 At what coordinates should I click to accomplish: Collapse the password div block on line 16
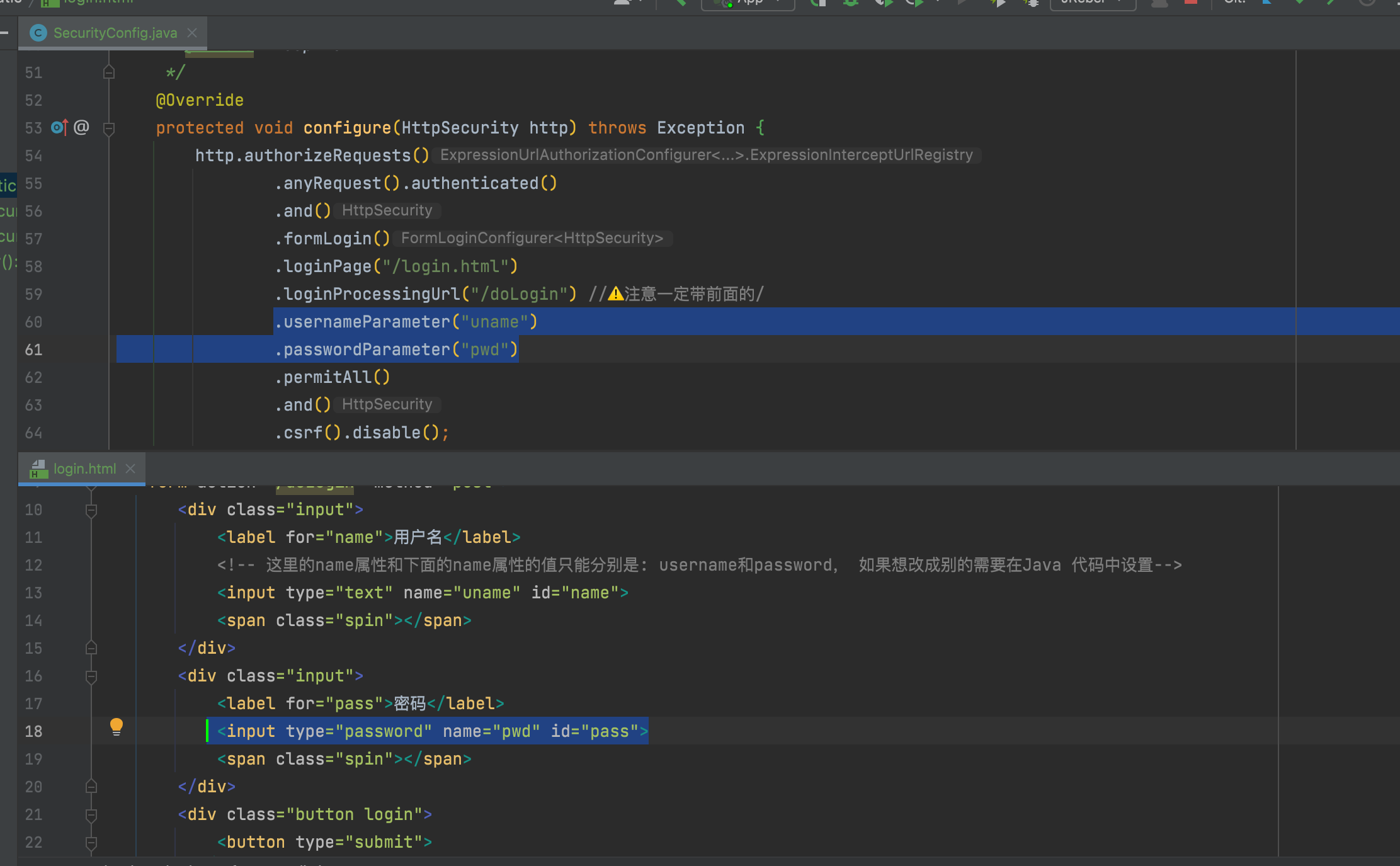[x=91, y=676]
